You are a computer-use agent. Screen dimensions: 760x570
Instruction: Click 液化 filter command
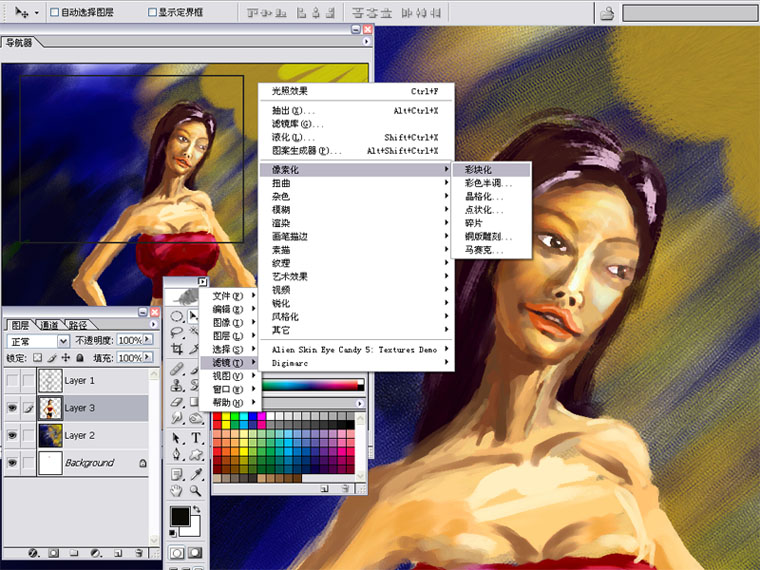click(x=356, y=138)
